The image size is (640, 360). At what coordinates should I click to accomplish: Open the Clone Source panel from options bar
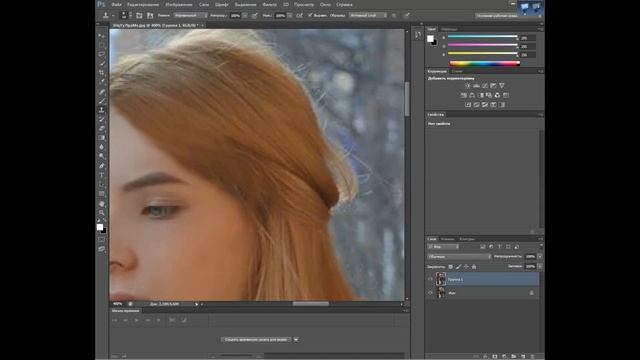pos(150,16)
